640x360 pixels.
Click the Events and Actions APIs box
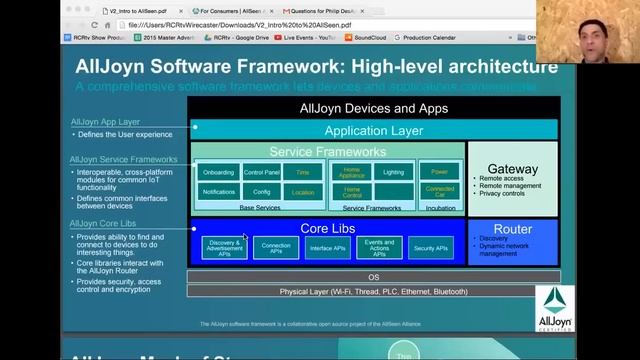pyautogui.click(x=379, y=248)
